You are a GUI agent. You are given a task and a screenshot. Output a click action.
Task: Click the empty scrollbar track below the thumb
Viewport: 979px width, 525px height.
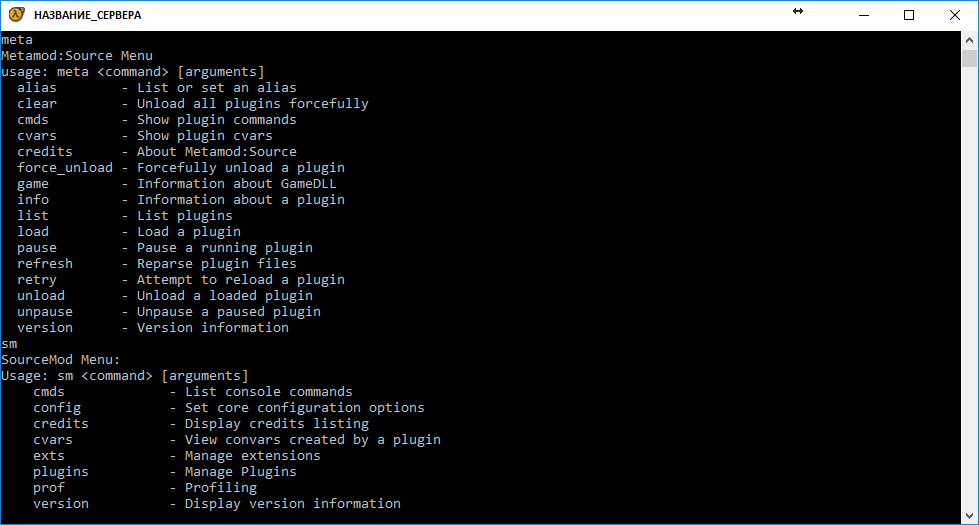970,300
